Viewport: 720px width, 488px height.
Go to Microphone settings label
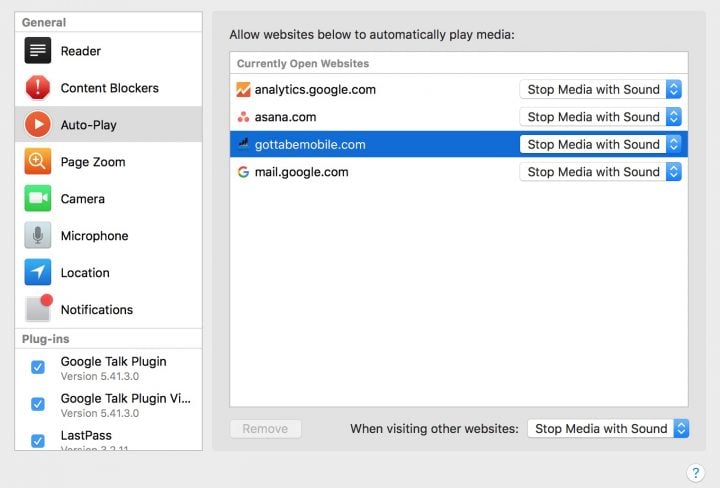click(95, 236)
